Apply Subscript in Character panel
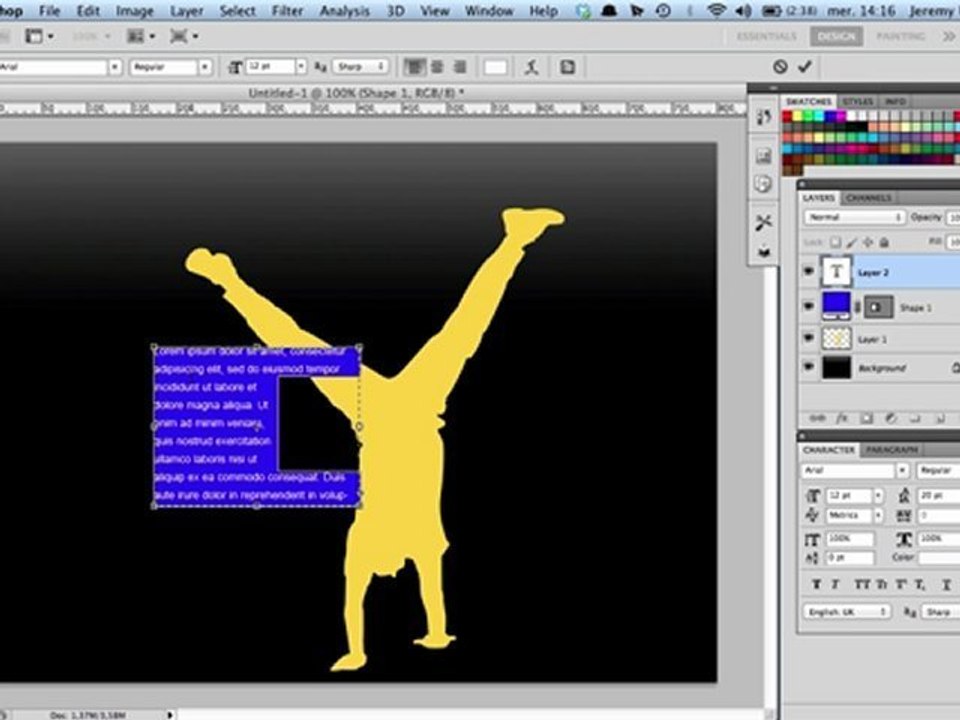The width and height of the screenshot is (960, 720). 920,584
